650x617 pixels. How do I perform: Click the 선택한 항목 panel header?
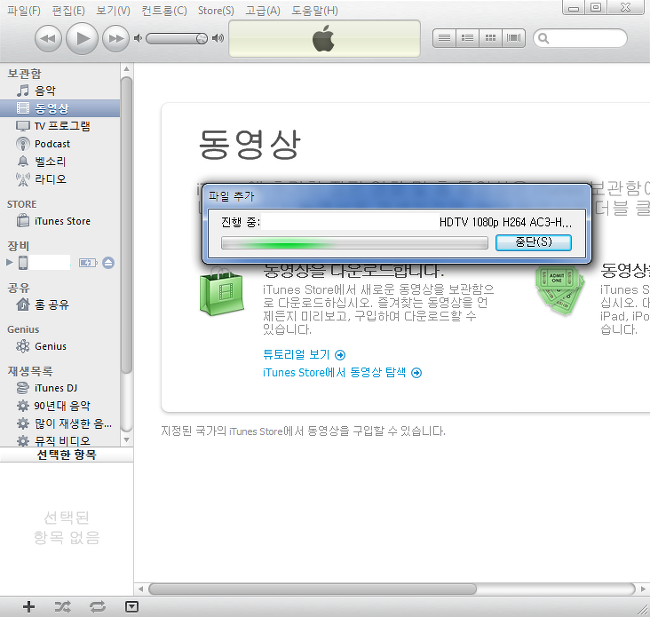click(66, 455)
